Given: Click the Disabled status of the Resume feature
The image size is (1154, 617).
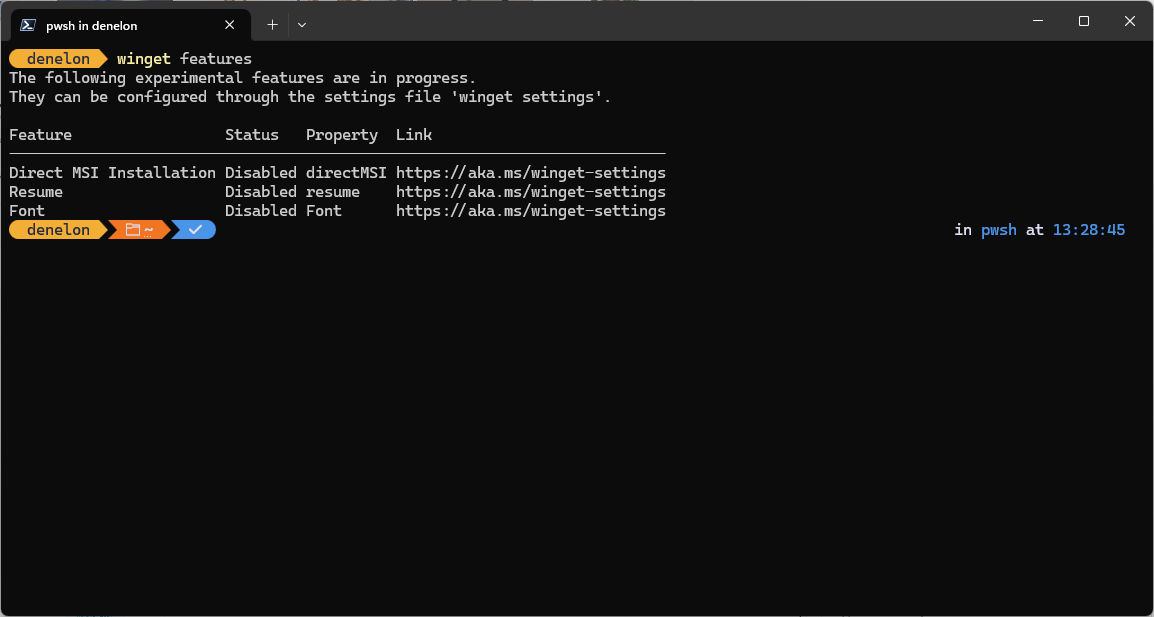Looking at the screenshot, I should (x=260, y=191).
